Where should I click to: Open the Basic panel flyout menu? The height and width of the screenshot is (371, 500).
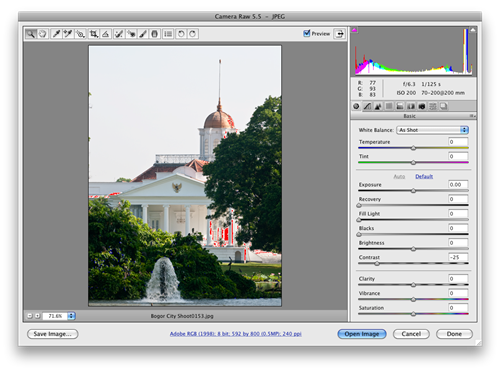(473, 116)
